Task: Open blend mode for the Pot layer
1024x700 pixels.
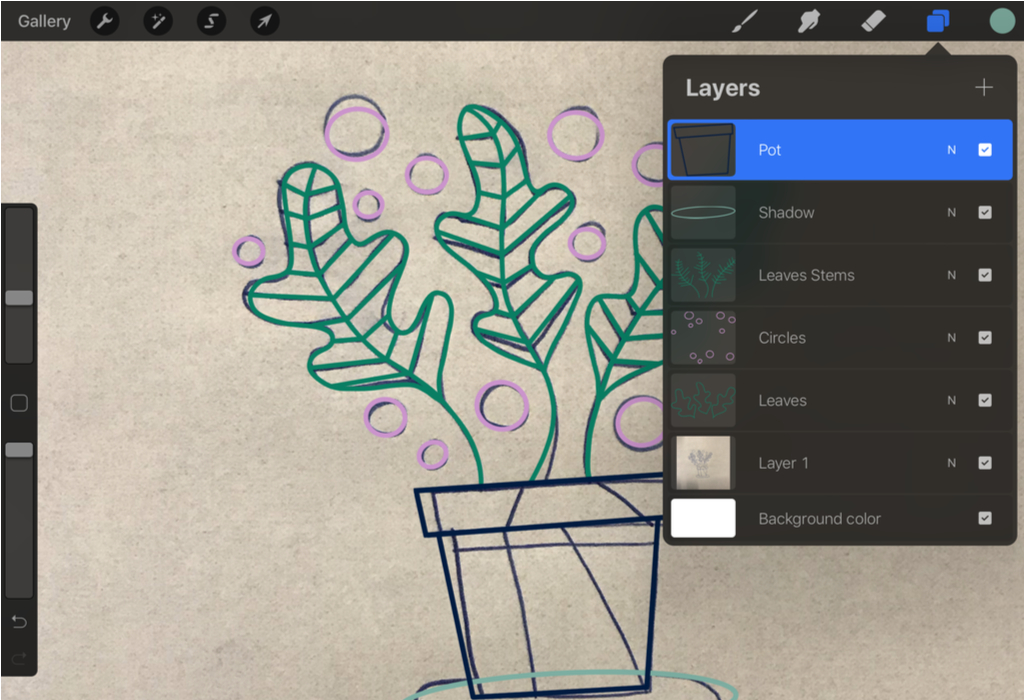Action: (951, 149)
